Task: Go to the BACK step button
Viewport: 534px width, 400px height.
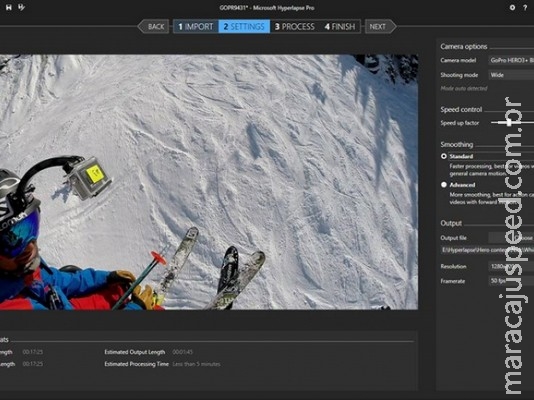Action: pos(153,27)
